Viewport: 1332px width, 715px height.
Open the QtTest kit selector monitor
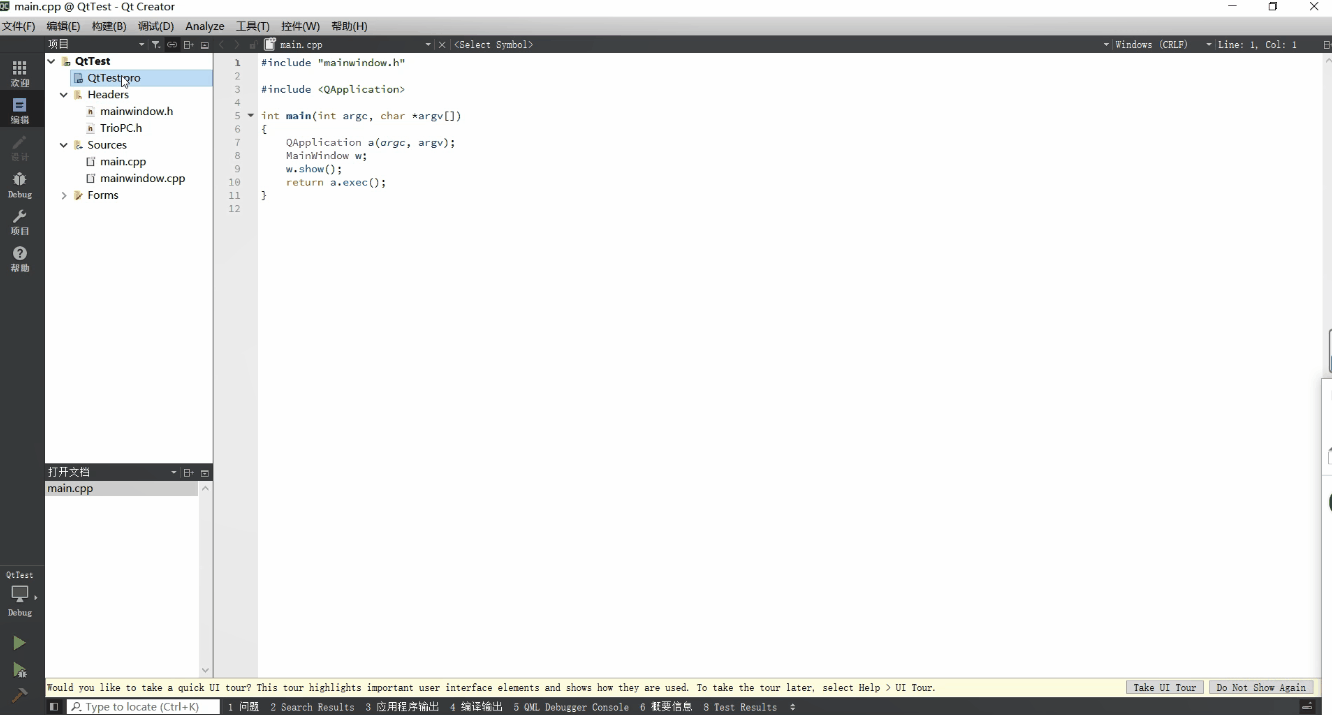point(20,595)
